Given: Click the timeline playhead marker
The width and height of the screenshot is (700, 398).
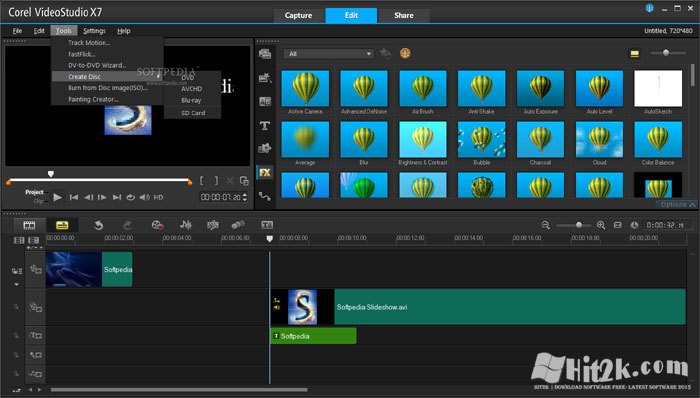Looking at the screenshot, I should [269, 239].
